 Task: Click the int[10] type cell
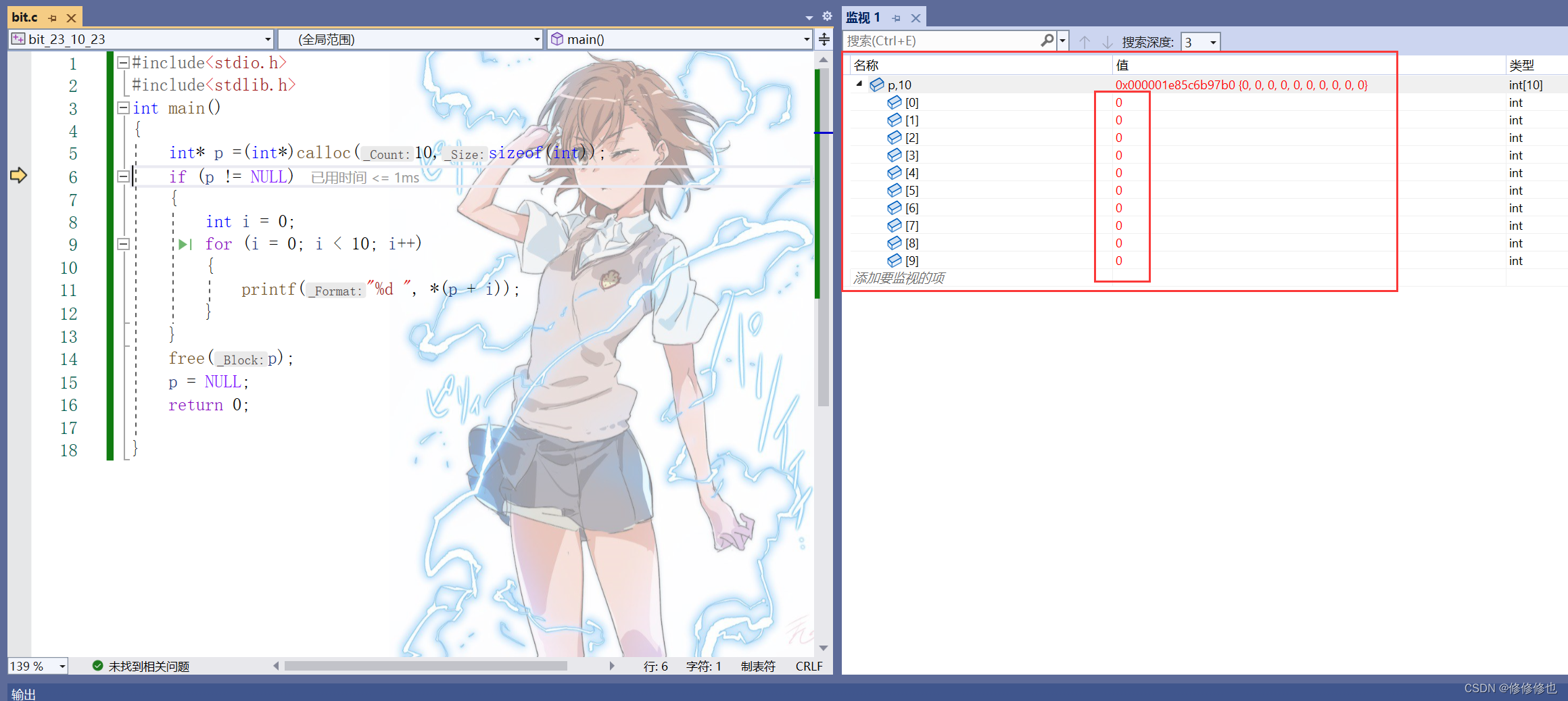point(1525,85)
